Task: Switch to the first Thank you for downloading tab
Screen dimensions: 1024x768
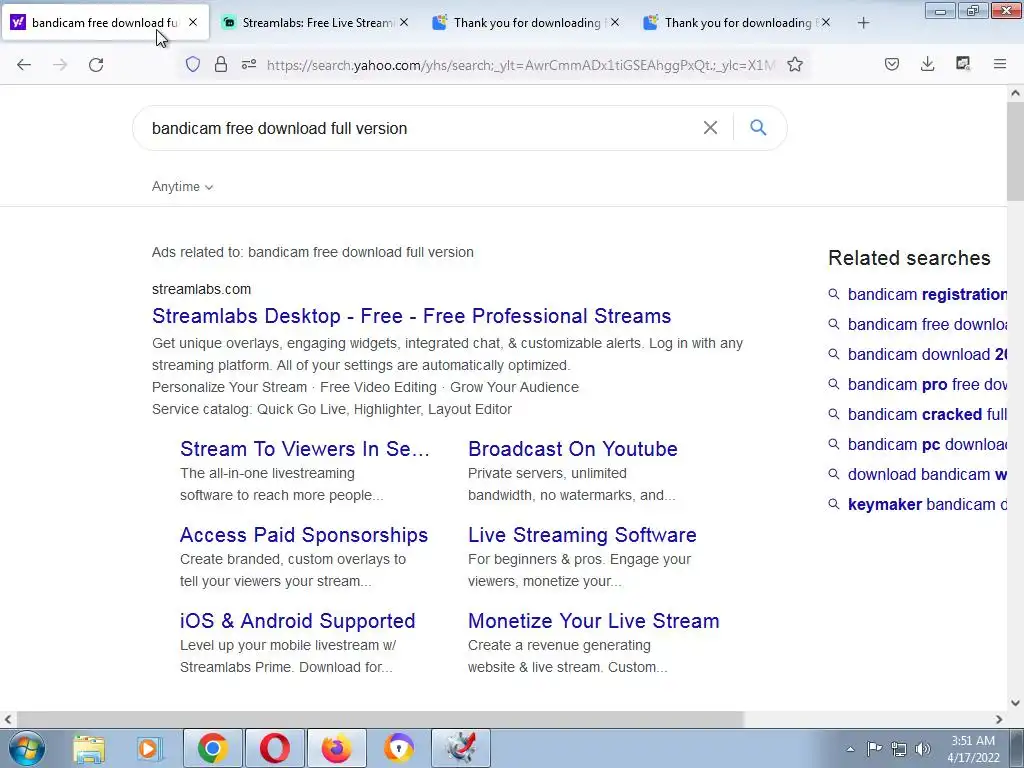Action: click(526, 23)
